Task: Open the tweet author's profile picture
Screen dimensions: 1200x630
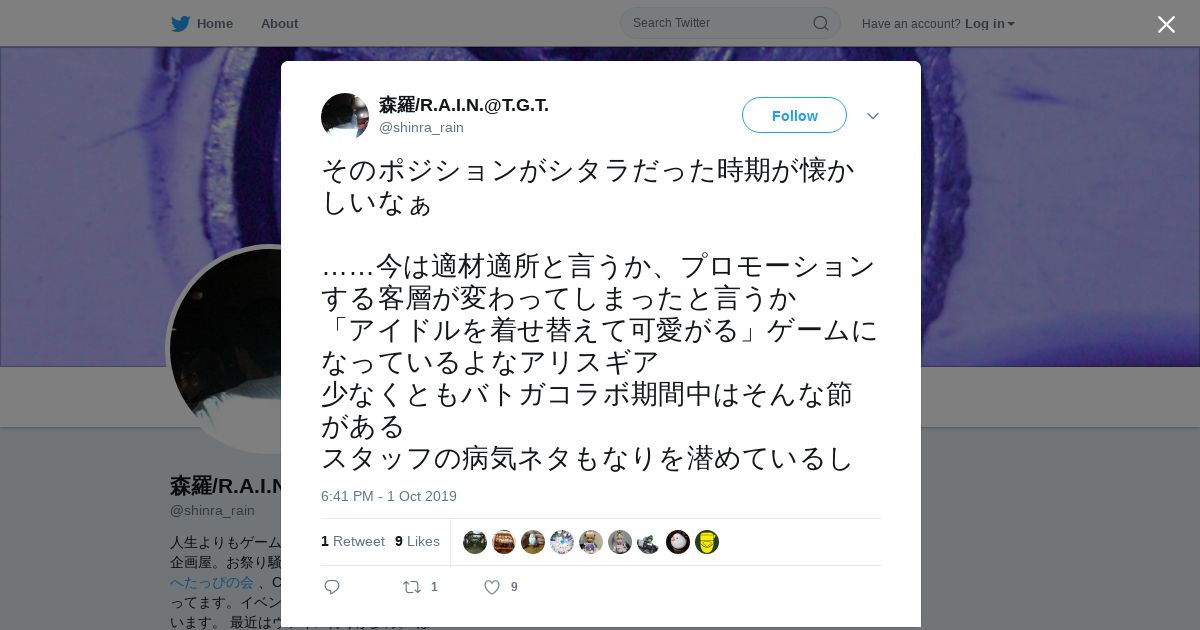Action: pyautogui.click(x=345, y=117)
